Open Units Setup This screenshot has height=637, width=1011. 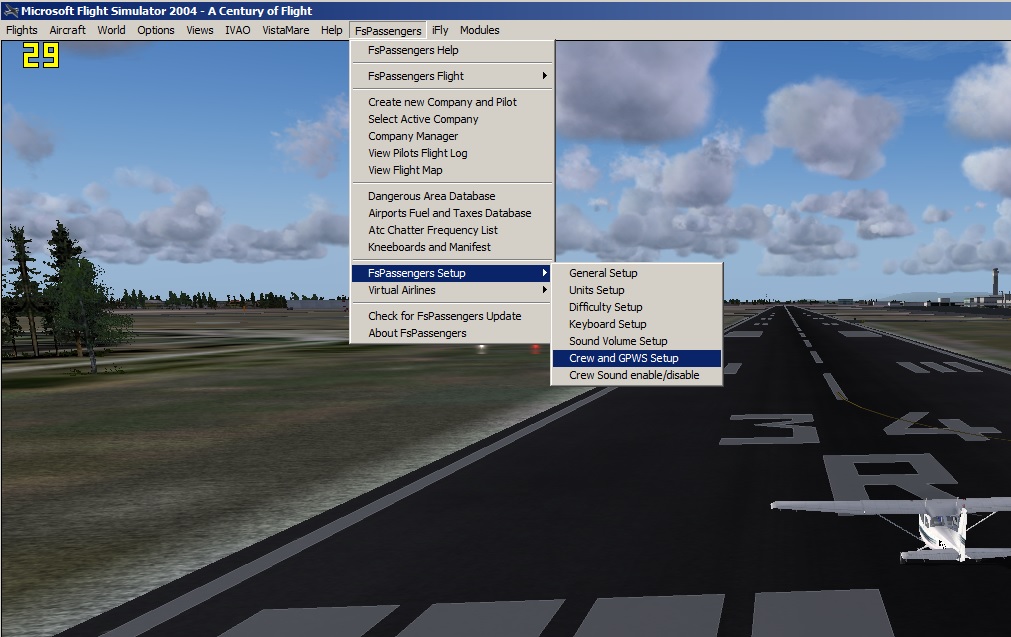pos(636,290)
